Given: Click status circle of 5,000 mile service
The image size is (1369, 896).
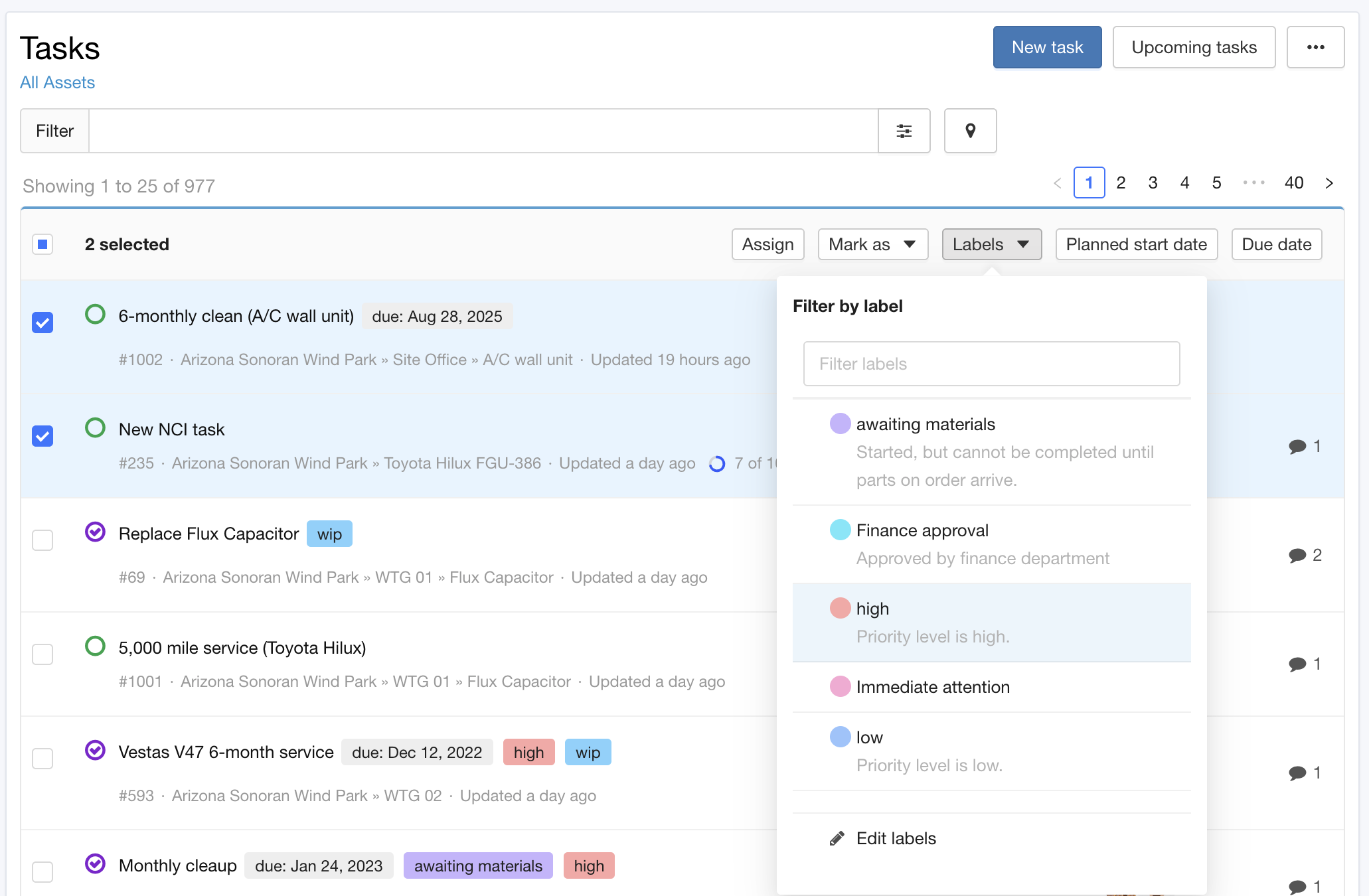Looking at the screenshot, I should tap(96, 646).
